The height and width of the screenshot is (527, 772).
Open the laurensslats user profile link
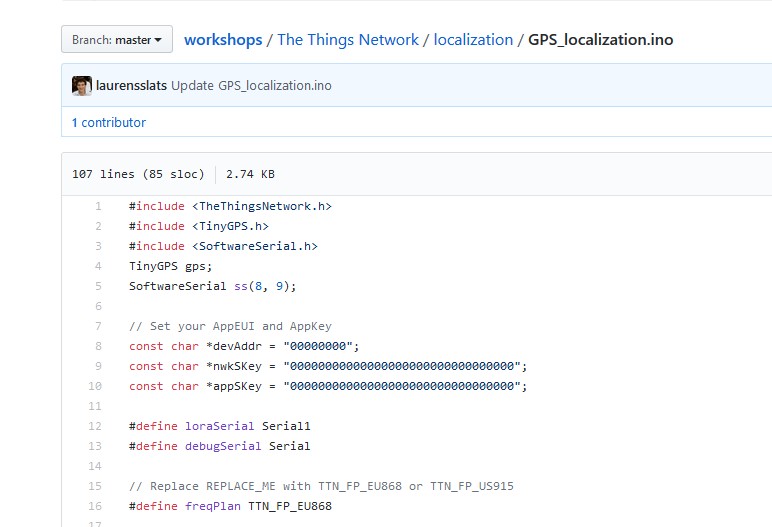tap(131, 86)
